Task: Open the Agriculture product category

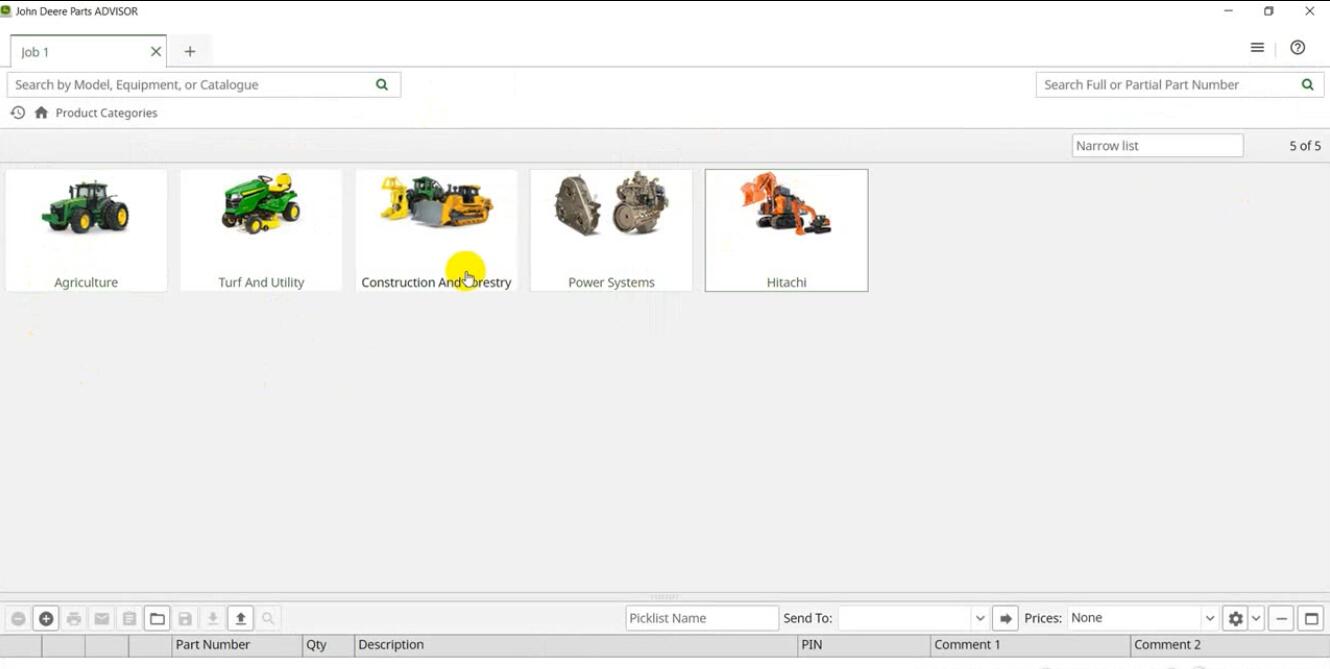Action: [86, 230]
